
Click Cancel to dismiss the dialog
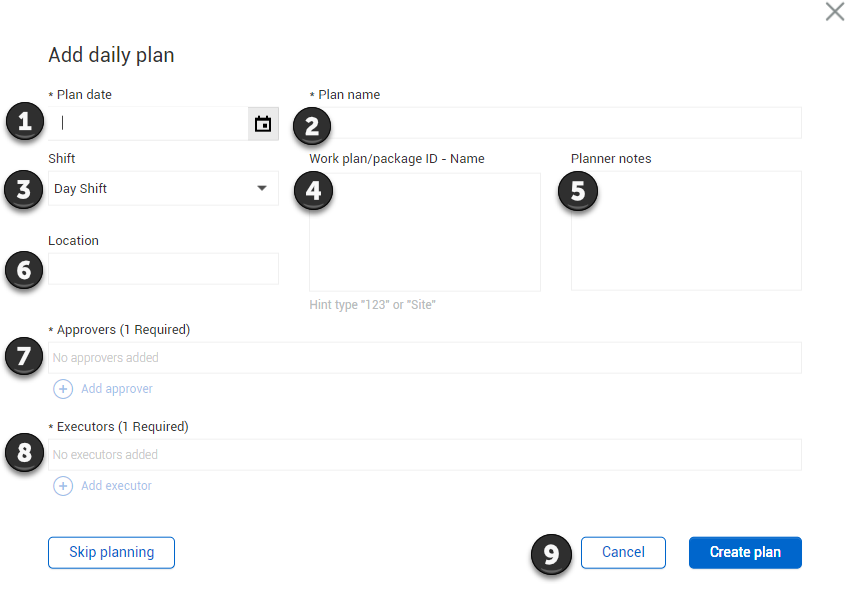tap(623, 552)
